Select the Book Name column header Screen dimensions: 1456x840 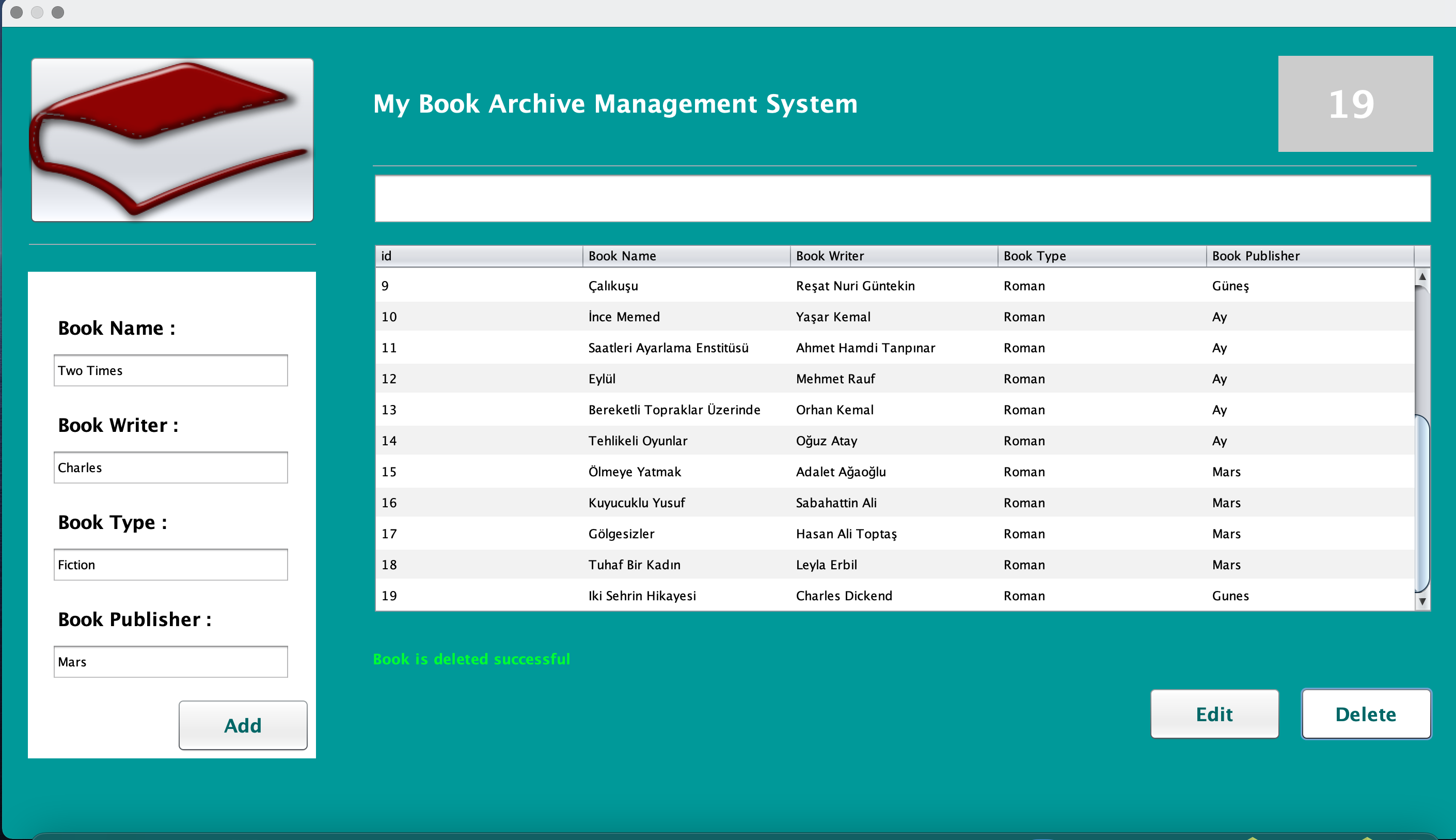pyautogui.click(x=686, y=256)
